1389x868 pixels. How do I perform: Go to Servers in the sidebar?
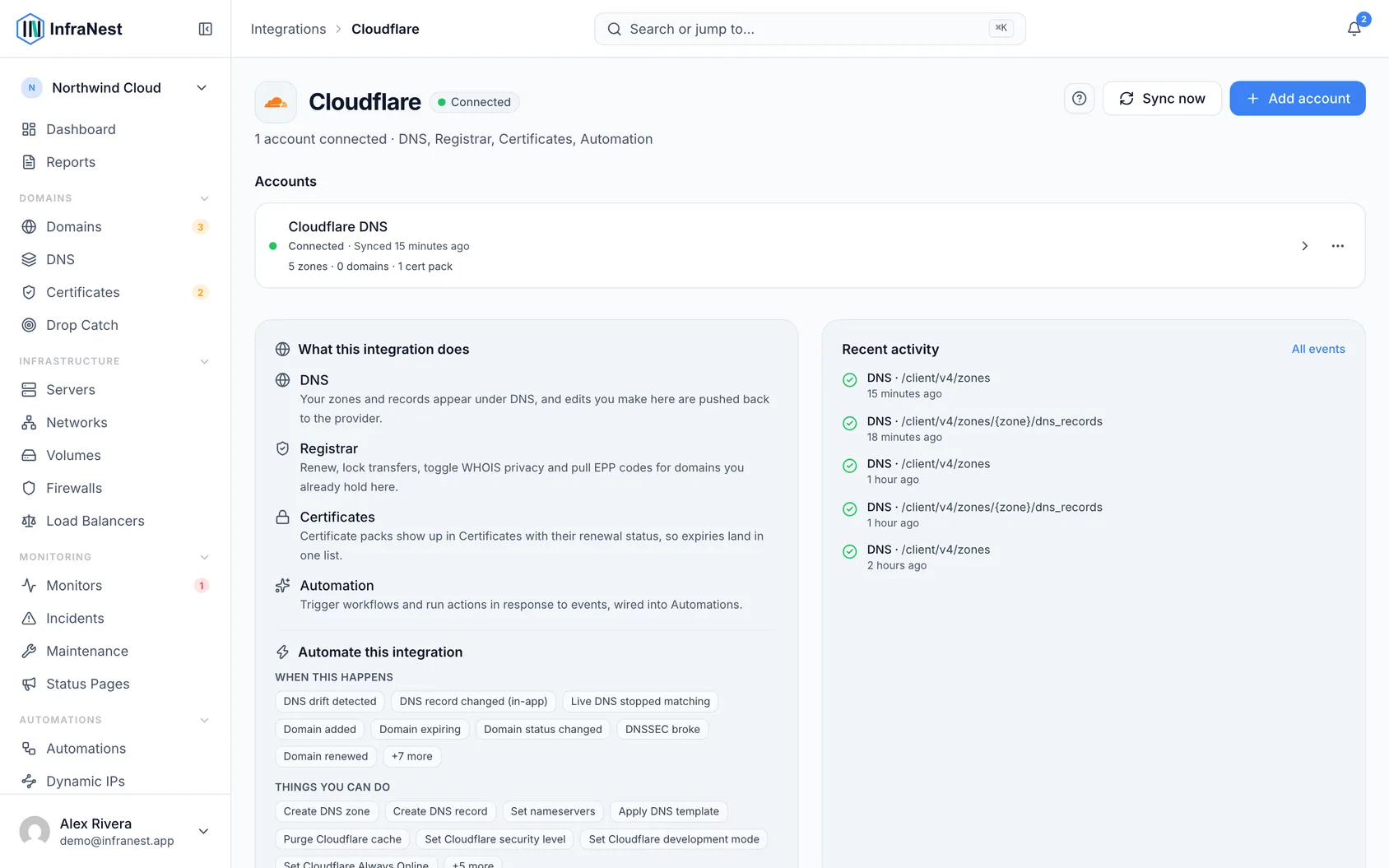click(x=115, y=390)
